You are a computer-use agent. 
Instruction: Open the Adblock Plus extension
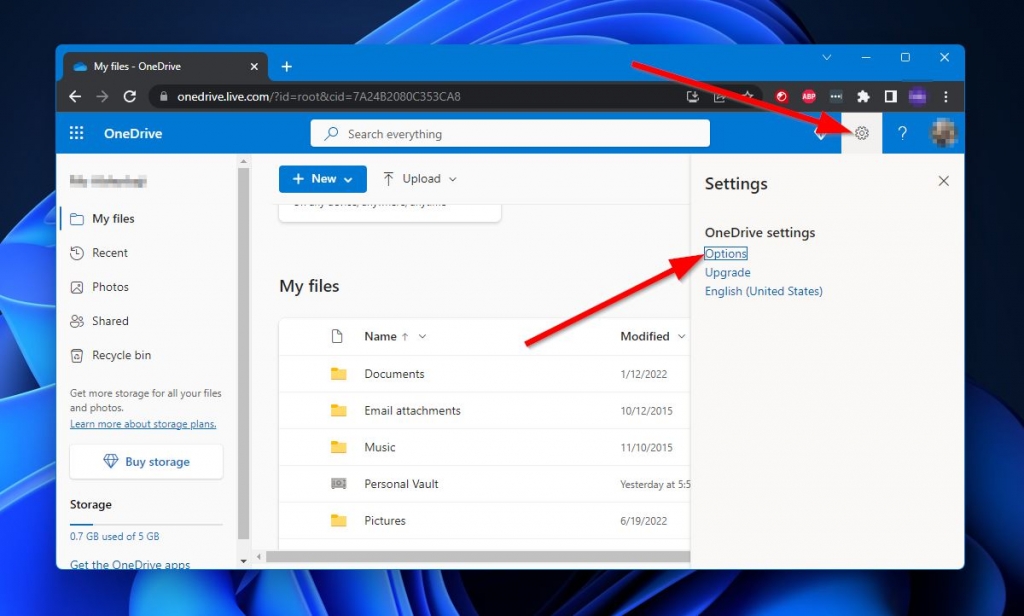[x=808, y=97]
